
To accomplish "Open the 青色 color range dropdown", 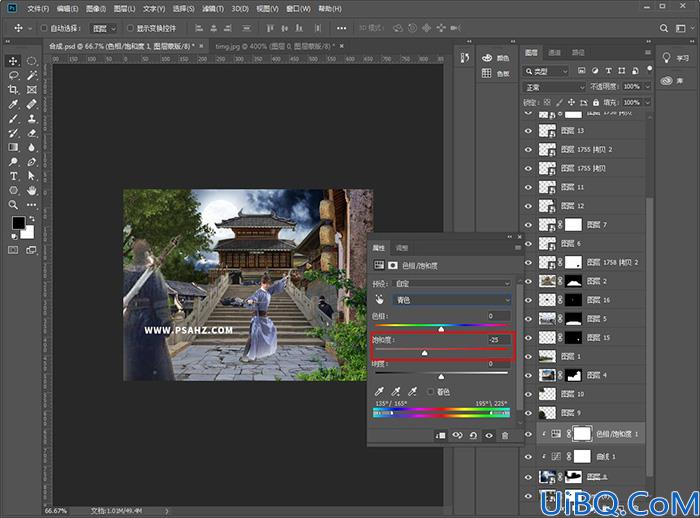I will click(x=451, y=300).
